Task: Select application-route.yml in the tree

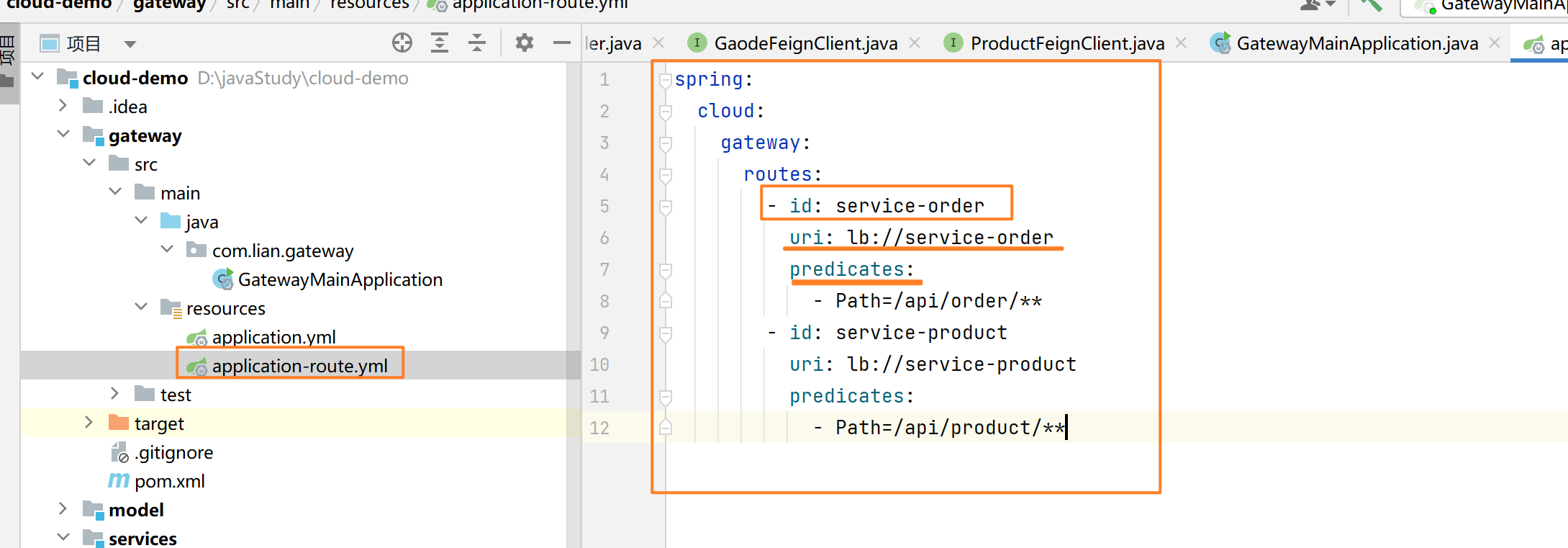Action: (x=287, y=366)
